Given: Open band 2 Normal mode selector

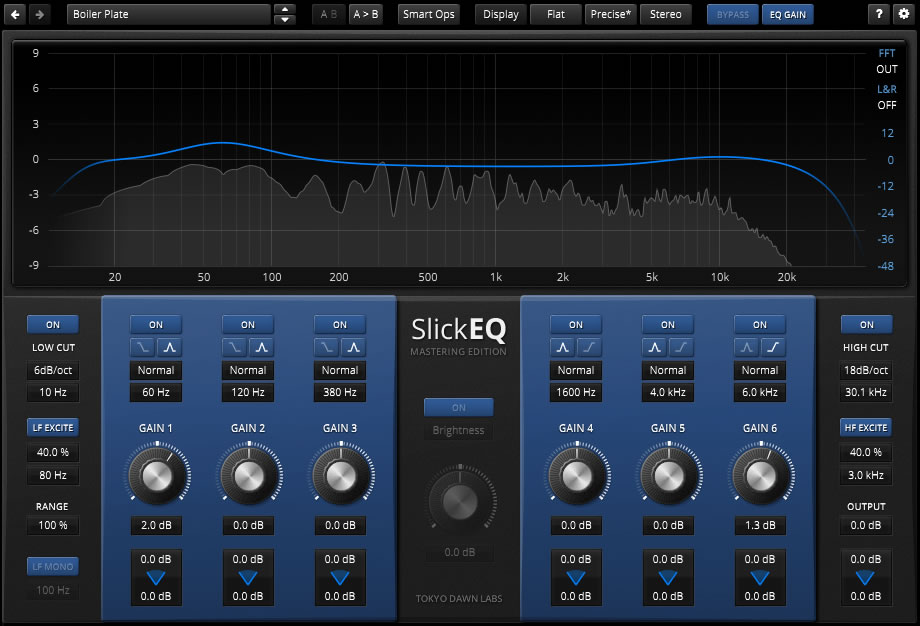Looking at the screenshot, I should click(x=248, y=370).
